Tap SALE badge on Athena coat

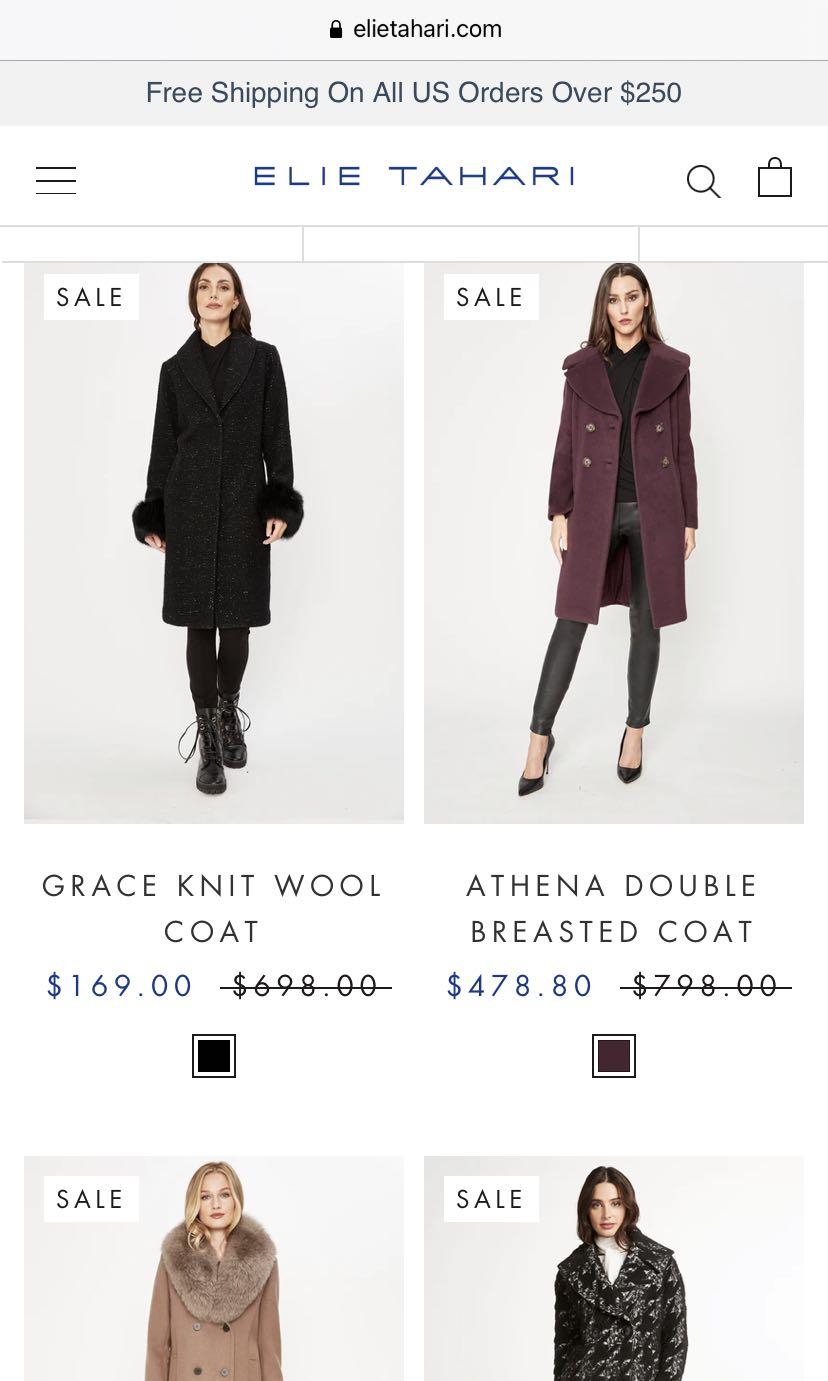click(x=491, y=297)
